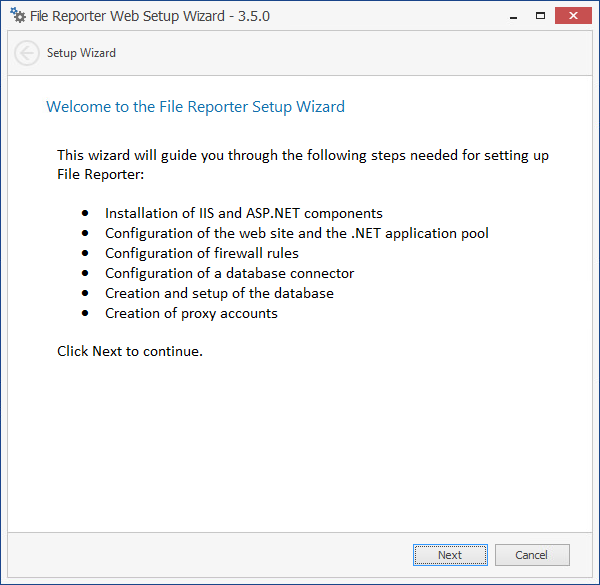Cancel the setup wizard
Viewport: 600px width, 585px height.
click(x=532, y=555)
